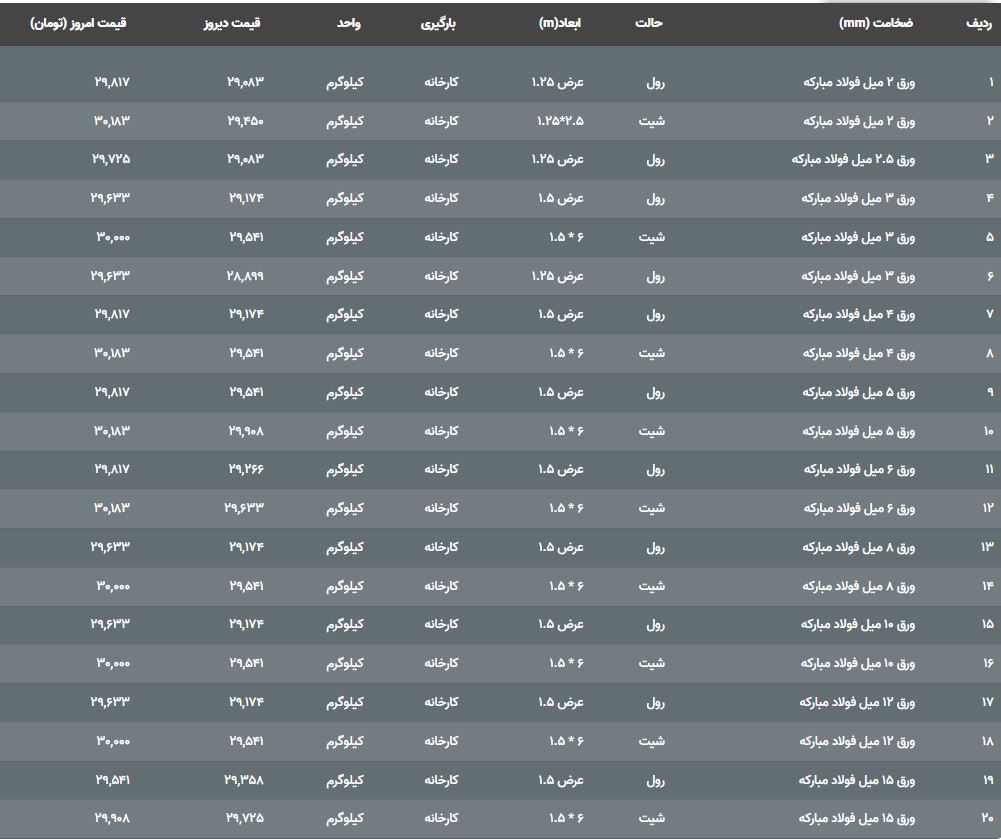
Task: Click the "ضخامت (mm)" column header
Action: (x=876, y=23)
